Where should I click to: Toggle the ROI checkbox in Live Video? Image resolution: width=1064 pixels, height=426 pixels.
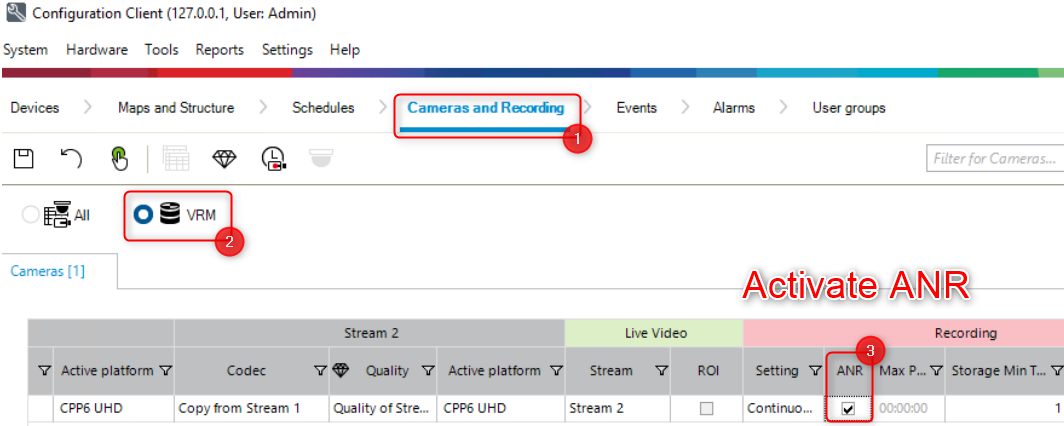pos(706,409)
